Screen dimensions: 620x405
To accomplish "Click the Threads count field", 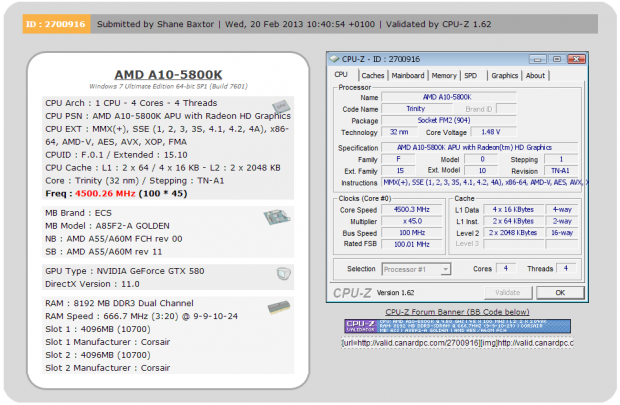I will point(566,269).
